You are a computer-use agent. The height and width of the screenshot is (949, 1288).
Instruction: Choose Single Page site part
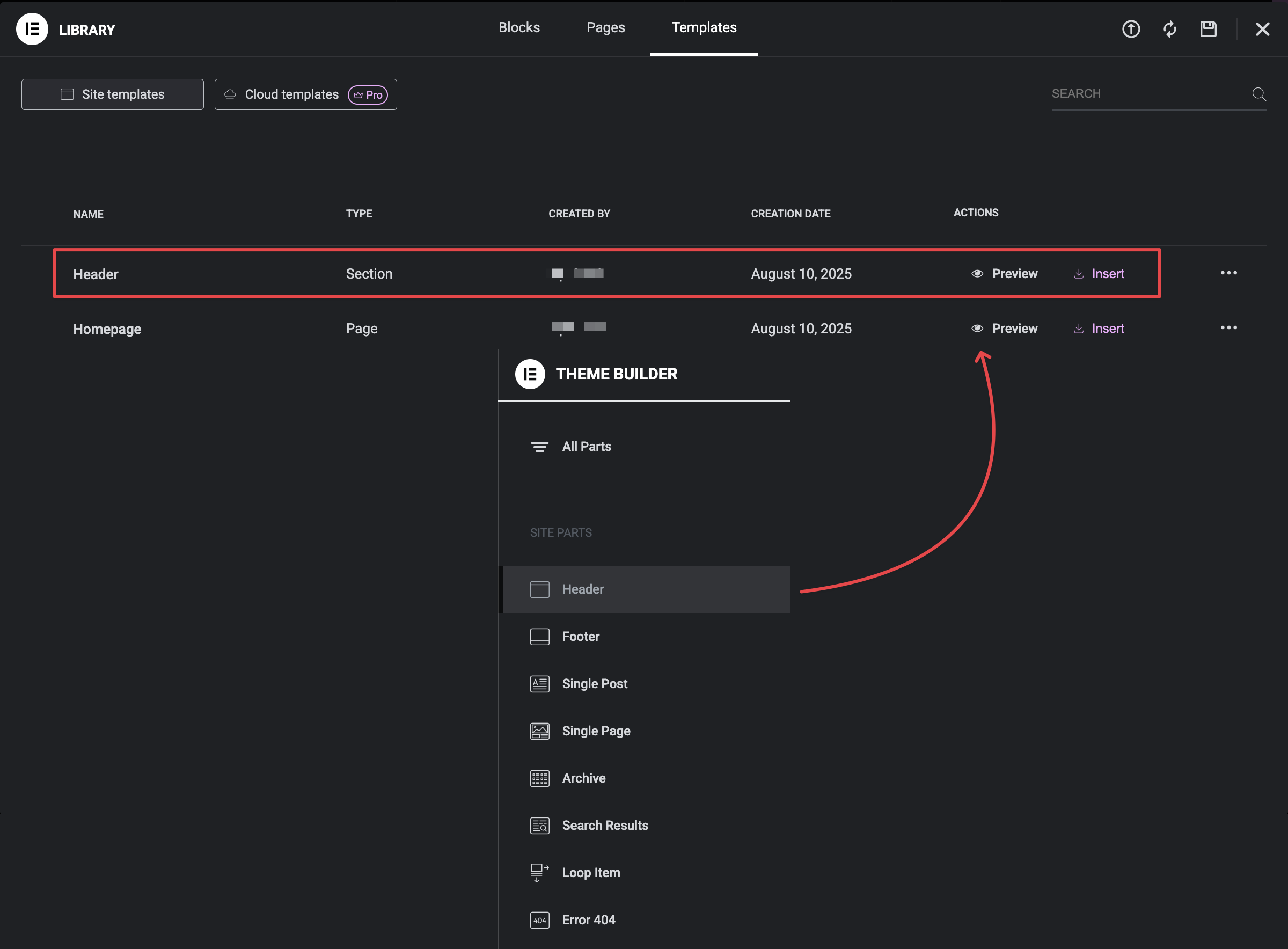click(596, 731)
